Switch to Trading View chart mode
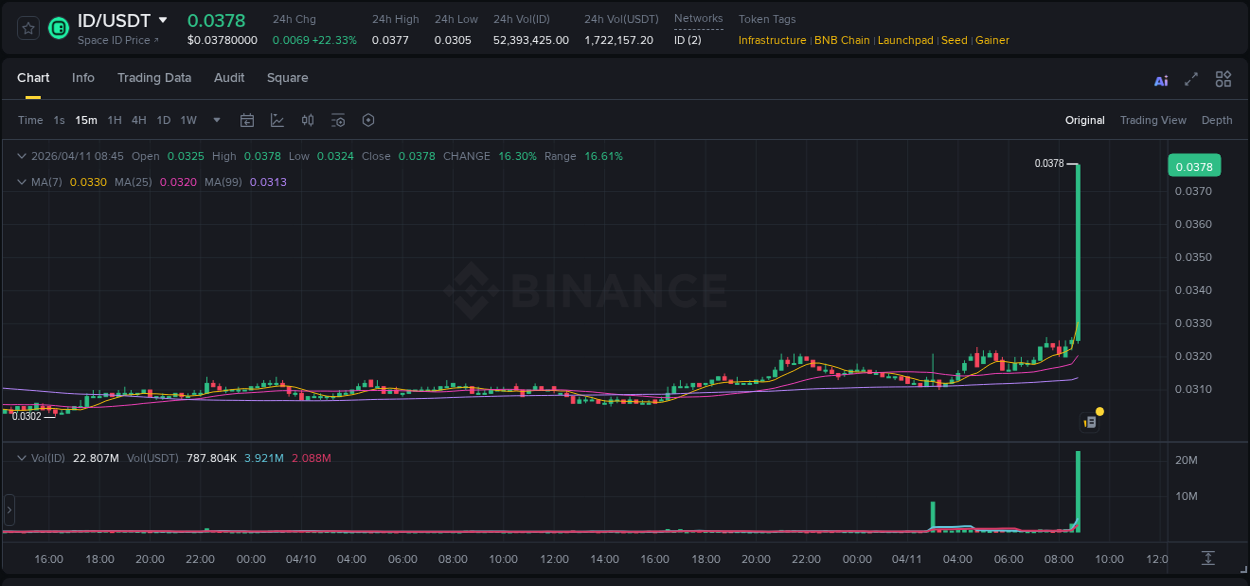 click(1153, 120)
